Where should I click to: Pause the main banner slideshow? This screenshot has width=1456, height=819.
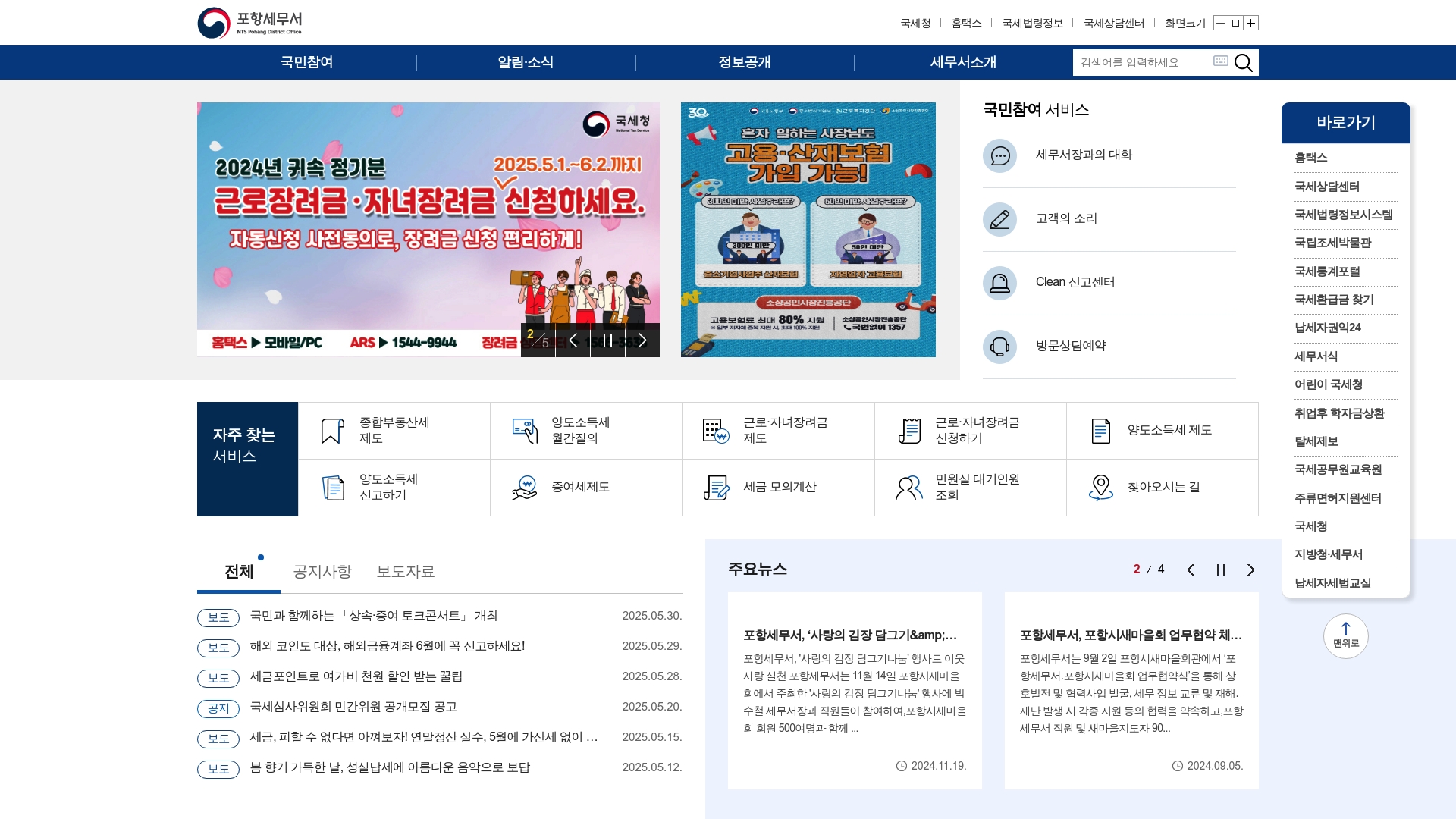tap(607, 340)
